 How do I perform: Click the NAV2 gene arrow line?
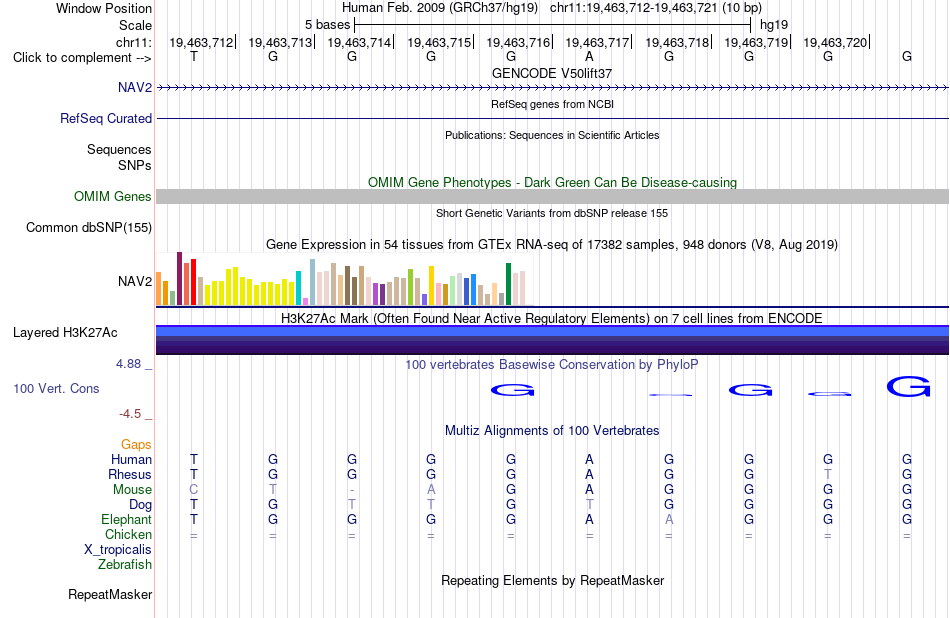tap(552, 88)
